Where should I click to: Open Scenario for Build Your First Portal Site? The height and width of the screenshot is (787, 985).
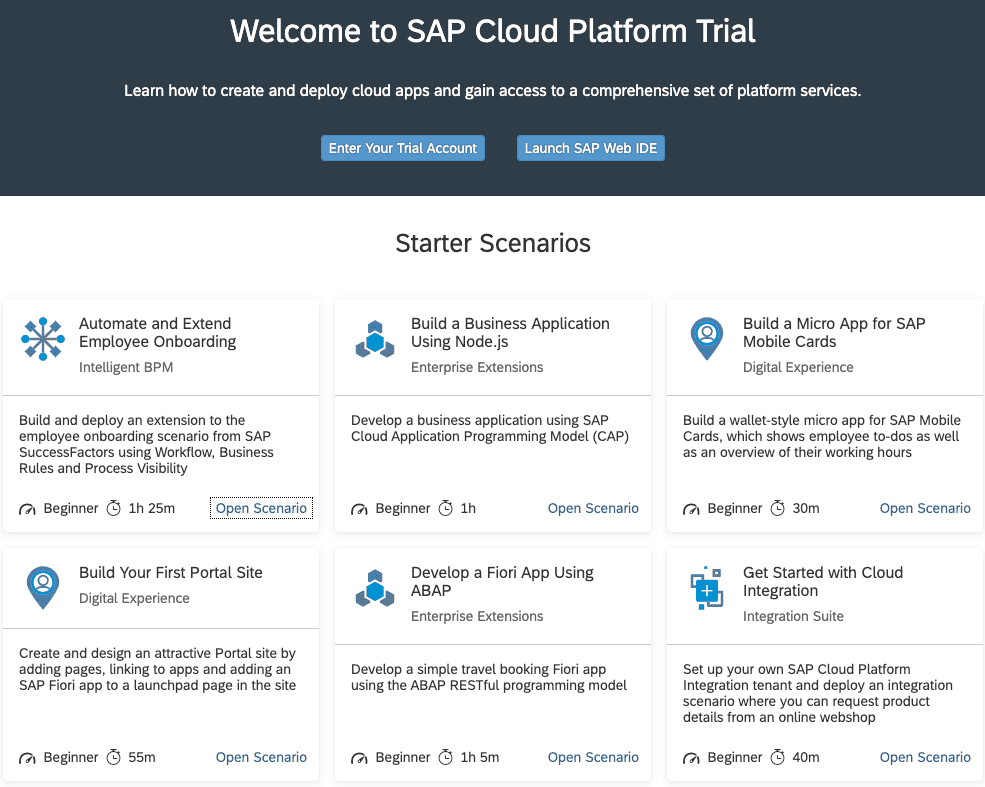[x=261, y=758]
